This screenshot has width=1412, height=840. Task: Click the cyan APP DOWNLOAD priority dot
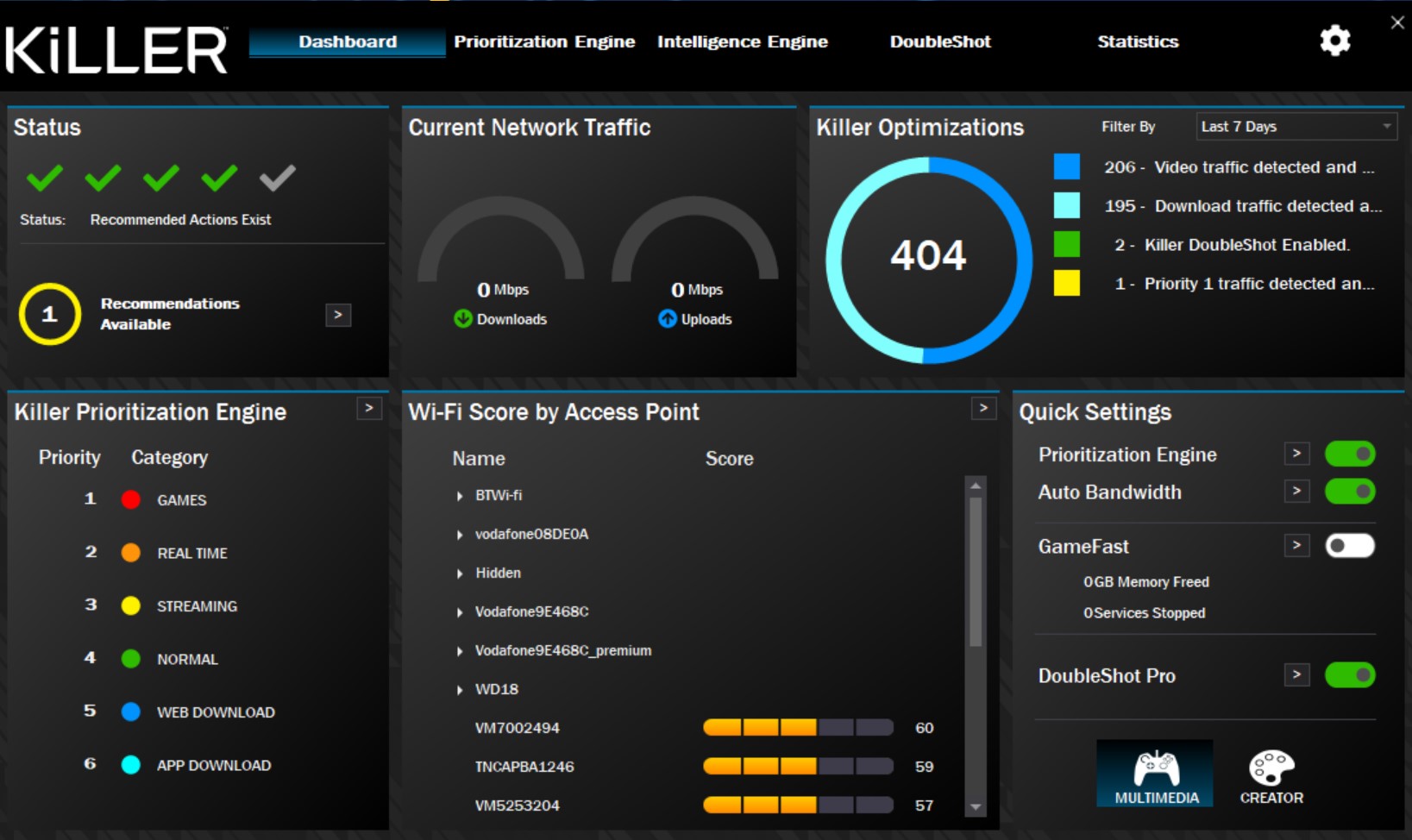pos(131,764)
